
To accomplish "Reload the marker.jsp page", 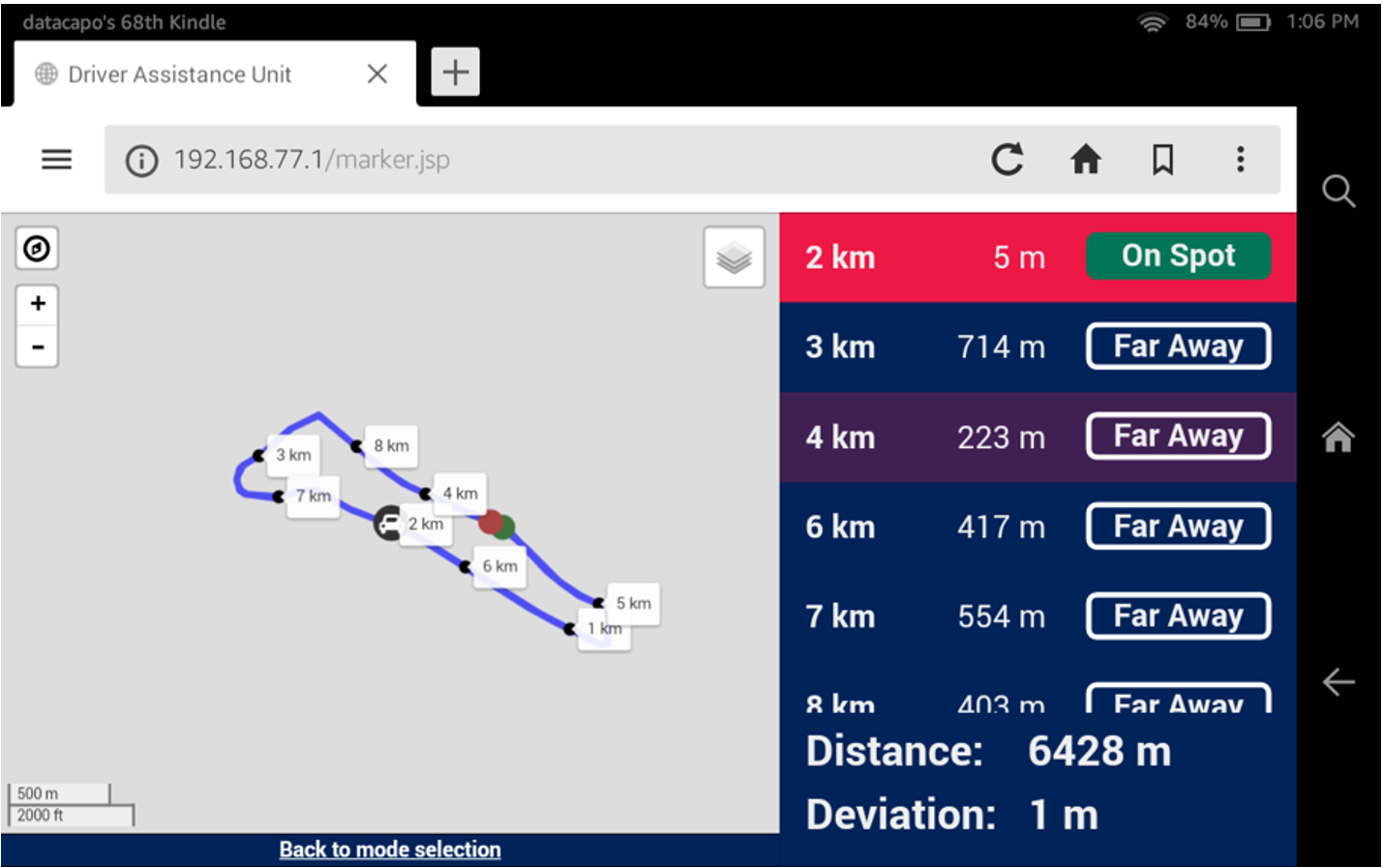I will [1007, 160].
